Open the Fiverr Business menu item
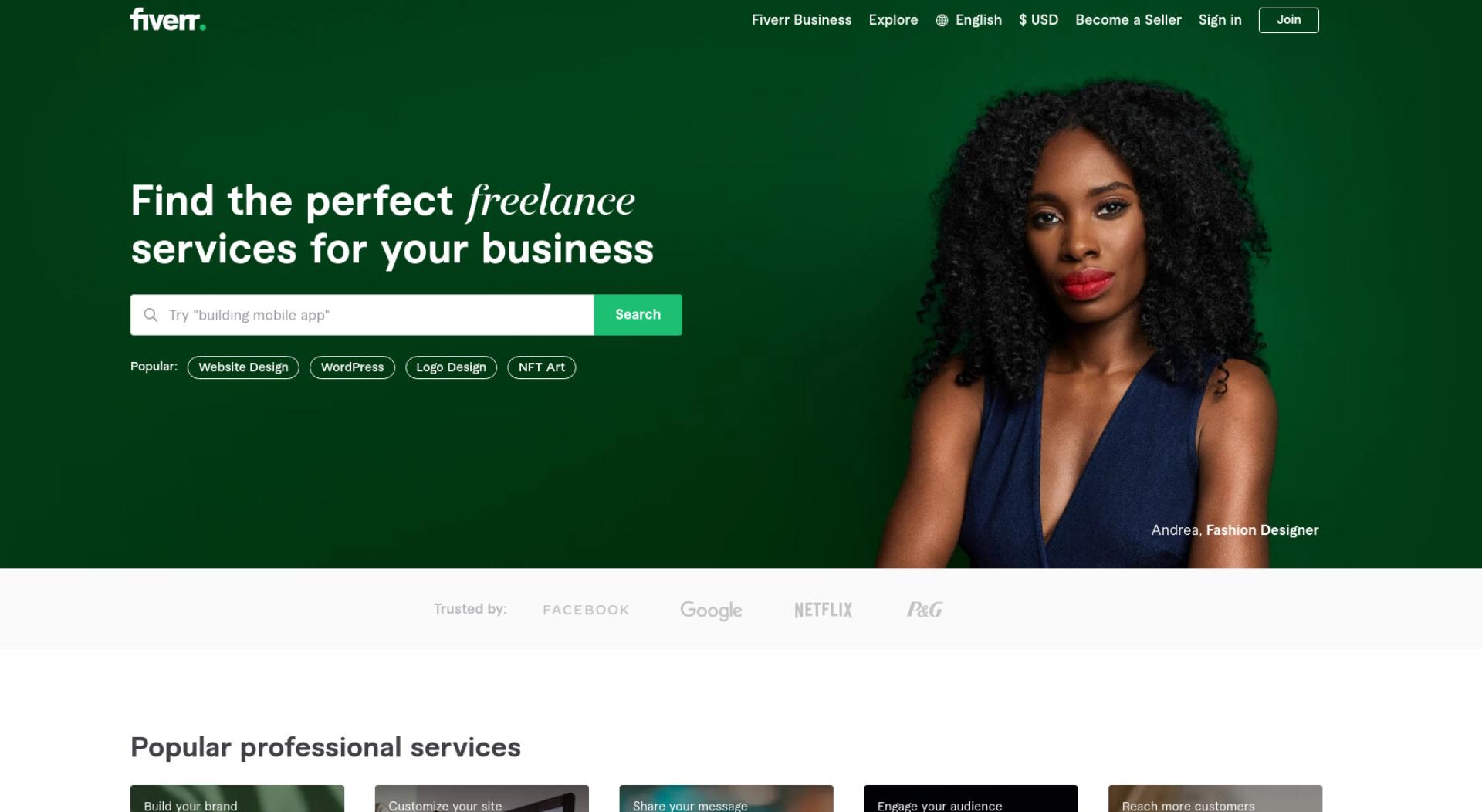The height and width of the screenshot is (812, 1482). [801, 20]
